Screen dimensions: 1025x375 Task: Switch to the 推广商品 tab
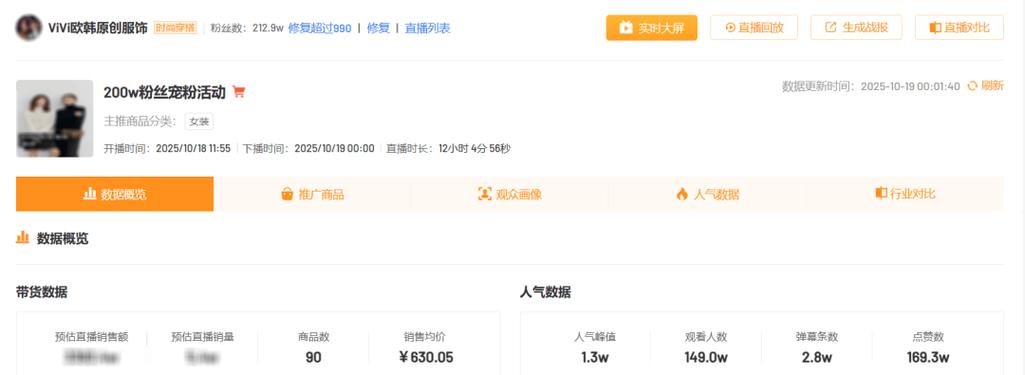pyautogui.click(x=312, y=194)
